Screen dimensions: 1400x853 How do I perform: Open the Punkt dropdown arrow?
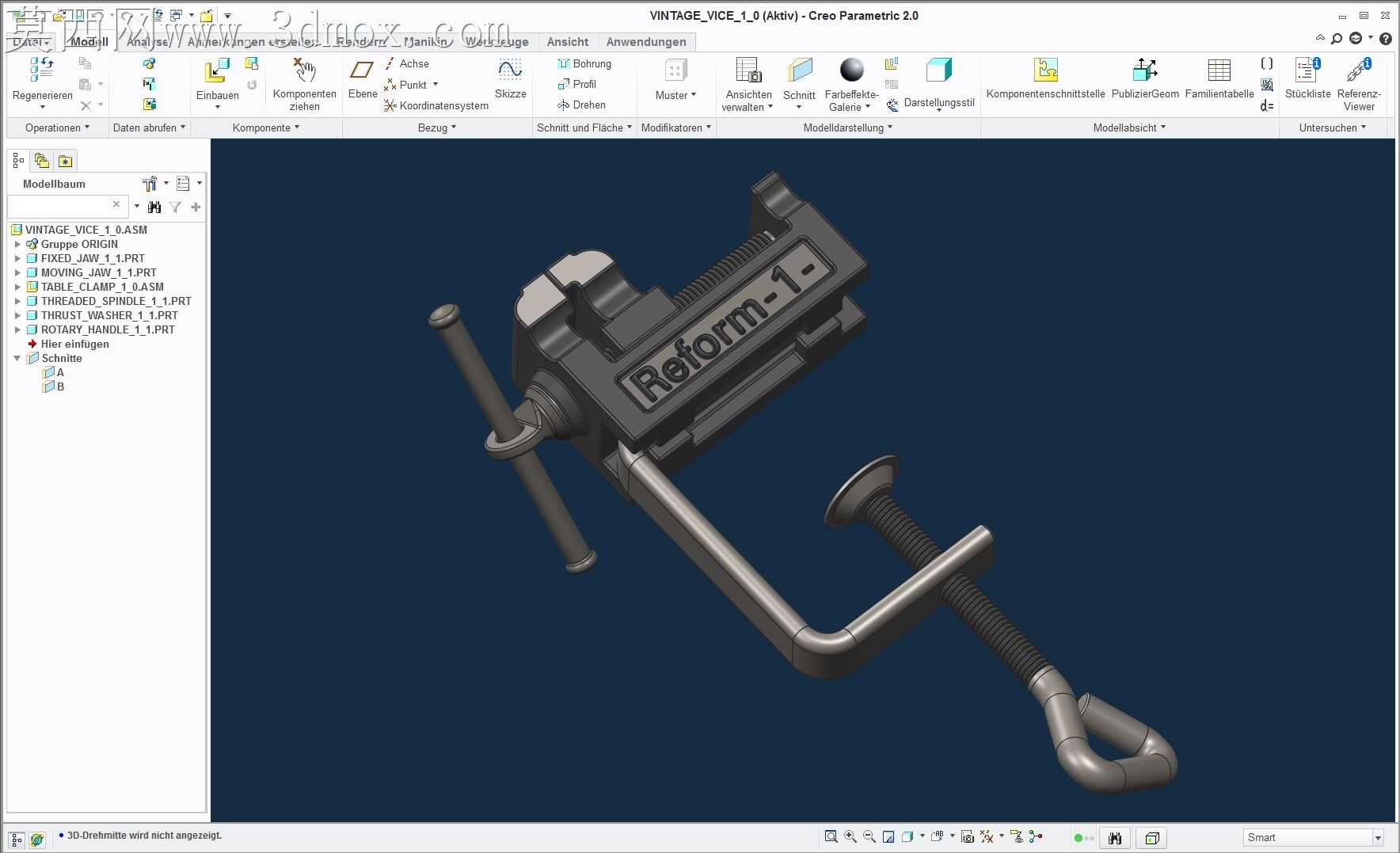[x=436, y=85]
